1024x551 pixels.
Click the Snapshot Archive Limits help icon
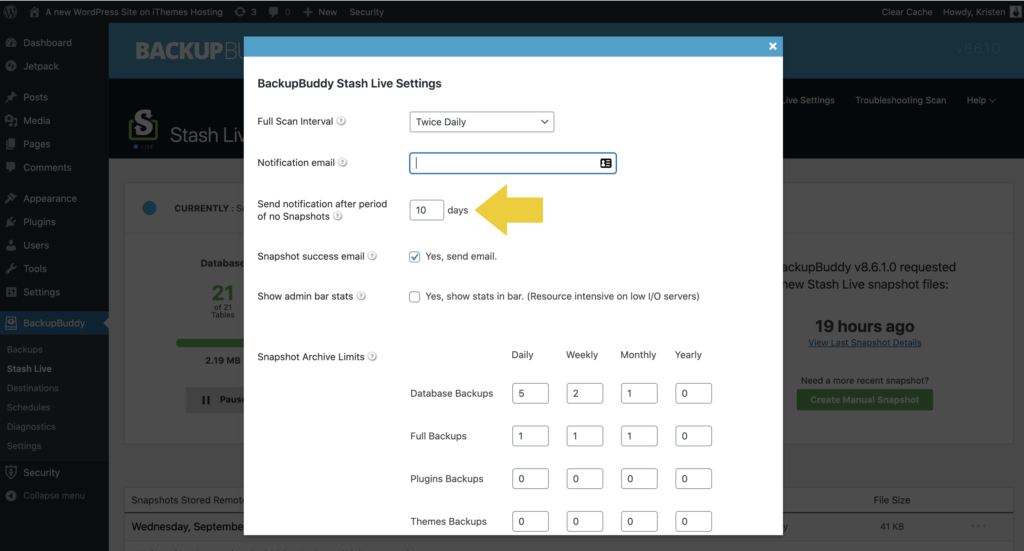(x=372, y=356)
